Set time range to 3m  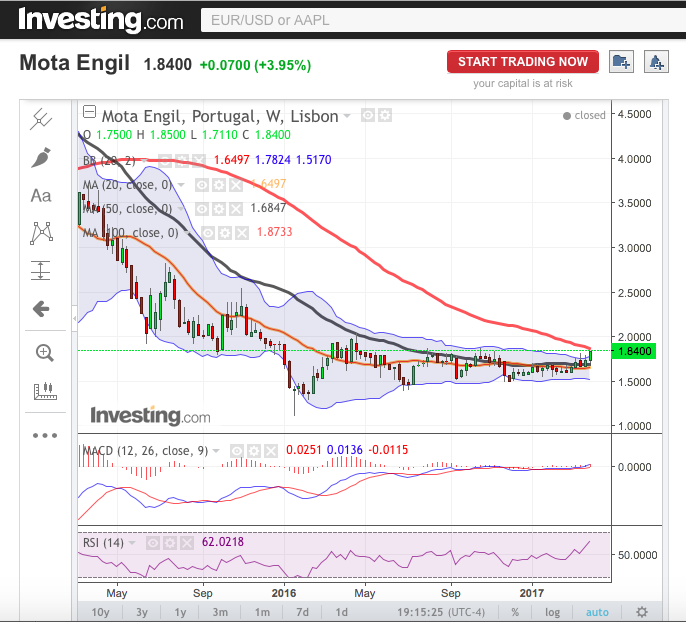point(220,612)
